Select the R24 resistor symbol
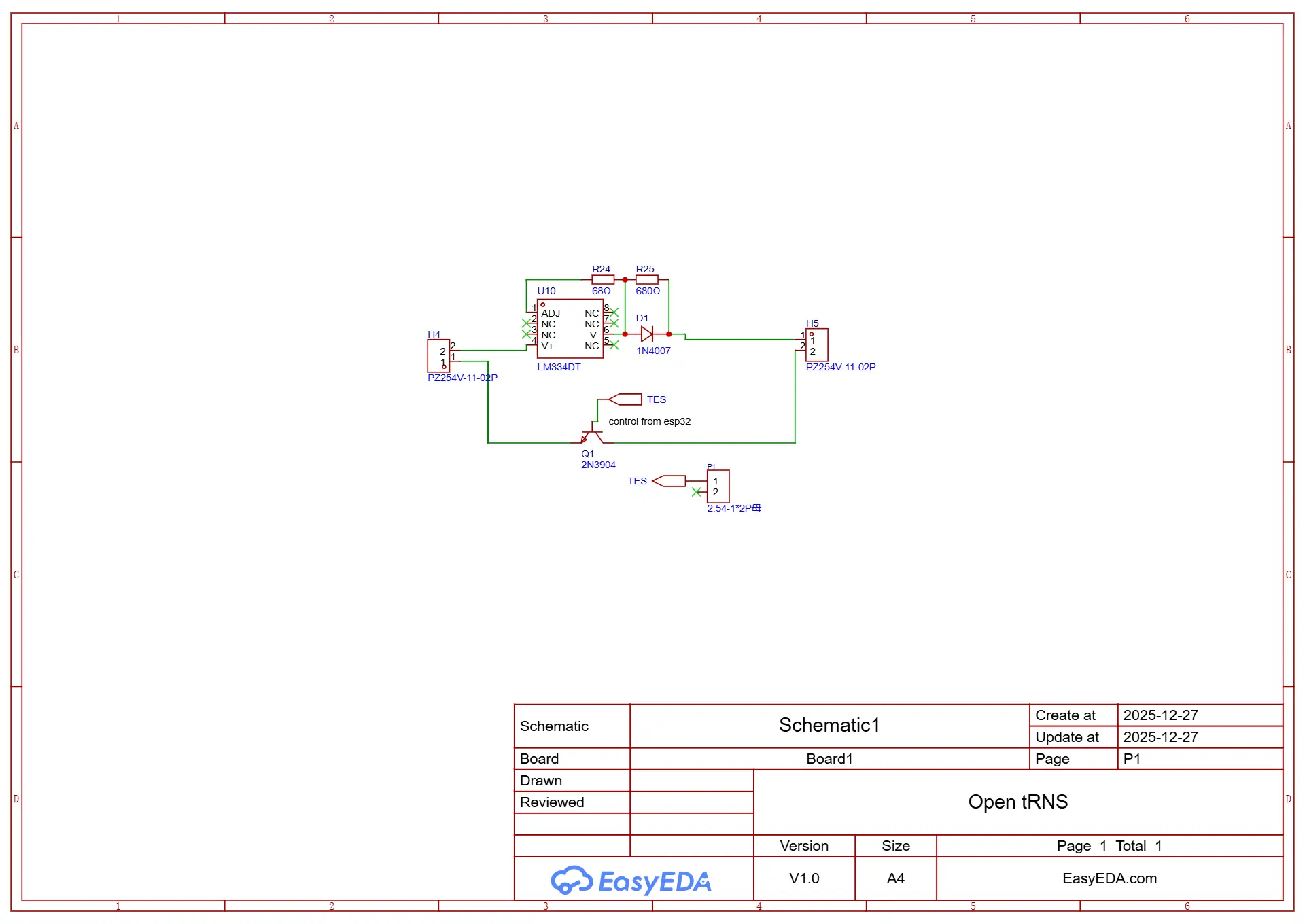Viewport: 1305px width, 924px height. [x=603, y=279]
